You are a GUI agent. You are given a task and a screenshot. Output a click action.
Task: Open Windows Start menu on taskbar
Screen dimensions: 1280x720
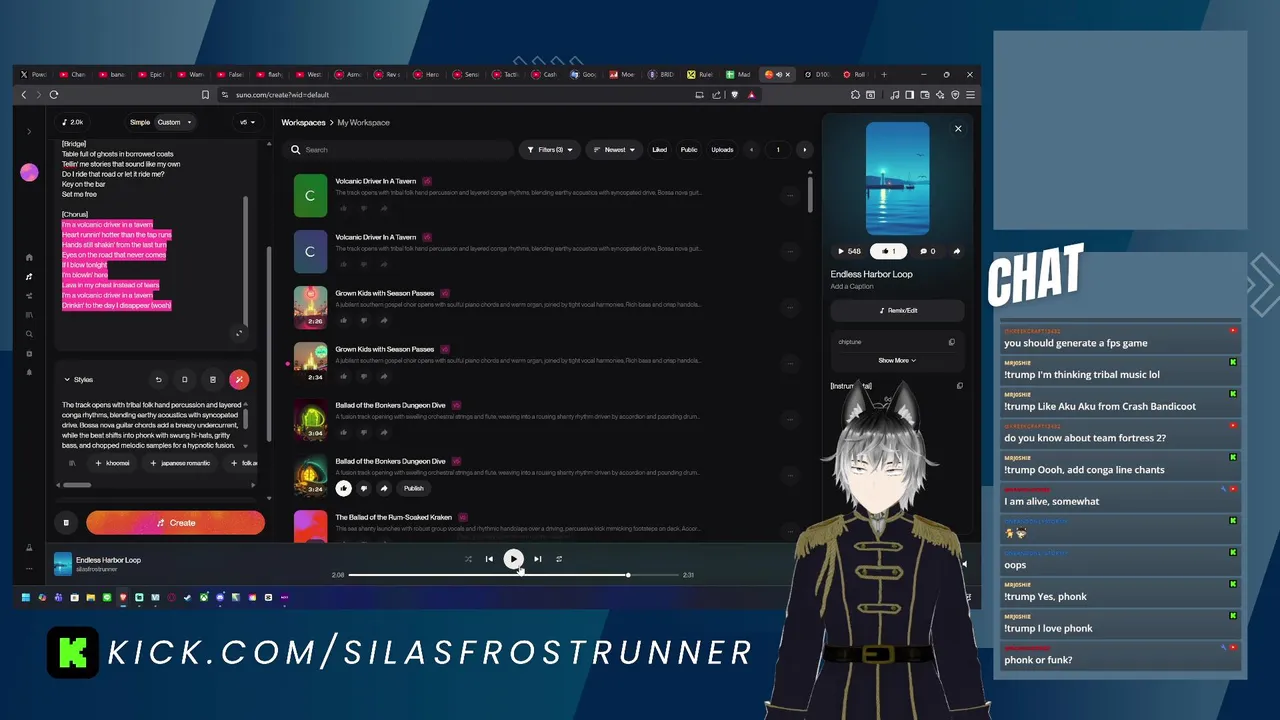pos(26,597)
